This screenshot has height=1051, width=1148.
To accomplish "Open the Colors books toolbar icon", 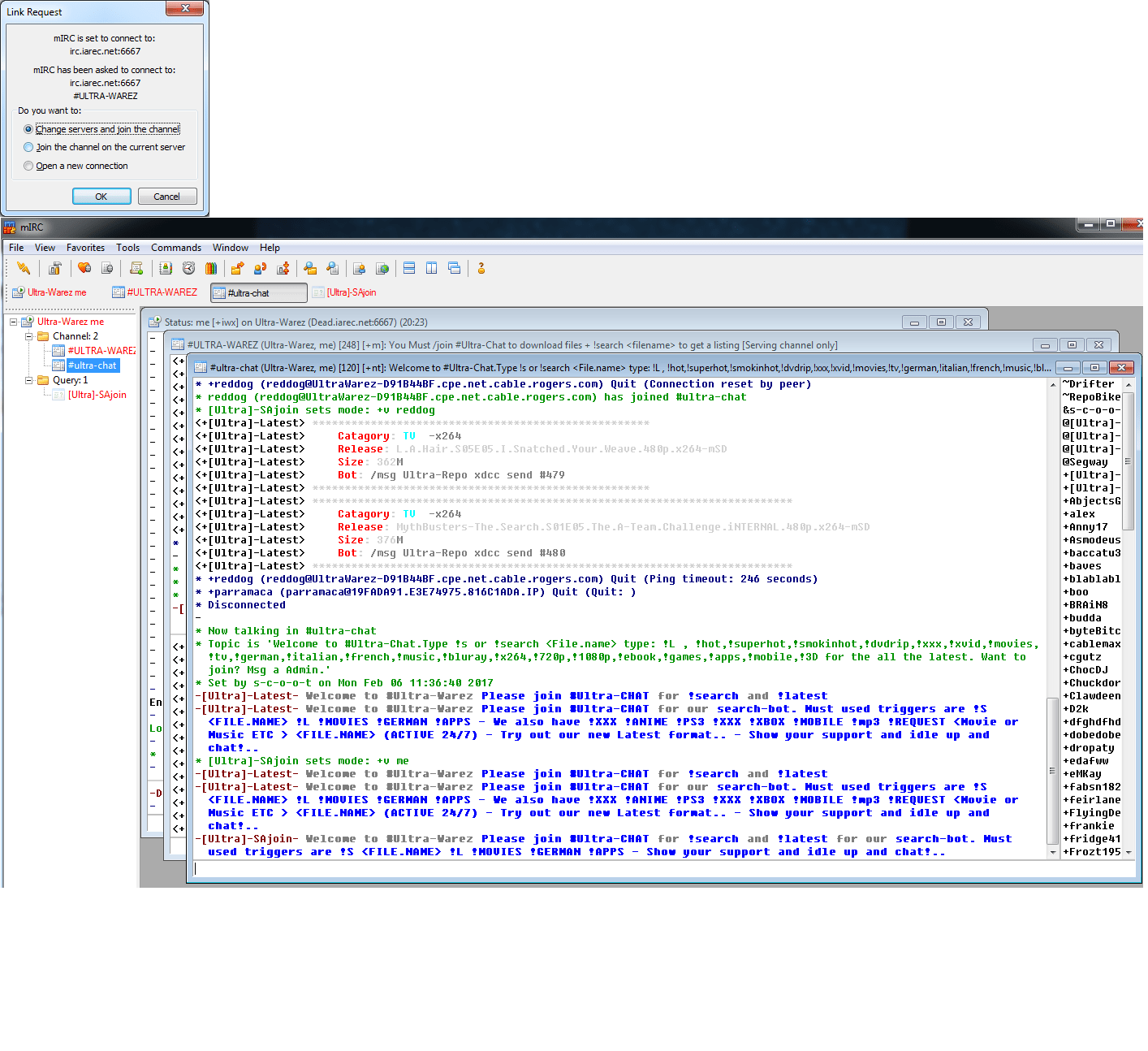I will tap(211, 268).
